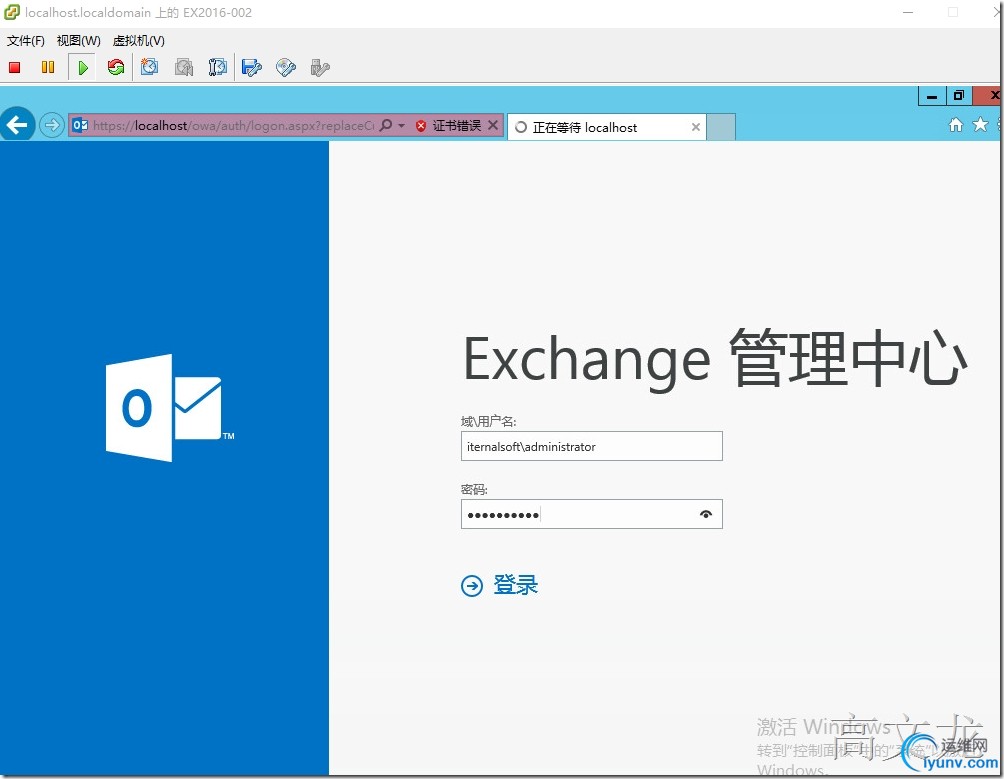The height and width of the screenshot is (779, 1004).
Task: Click the 密码 password field
Action: (x=592, y=514)
